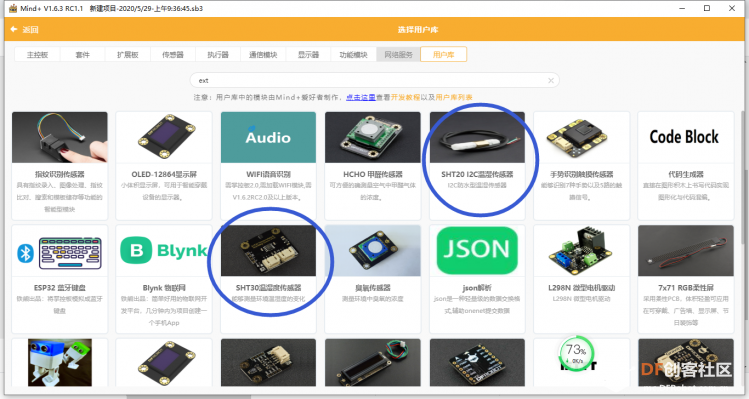The width and height of the screenshot is (749, 399).
Task: Click the Blynk 物联网 title
Action: coord(164,288)
